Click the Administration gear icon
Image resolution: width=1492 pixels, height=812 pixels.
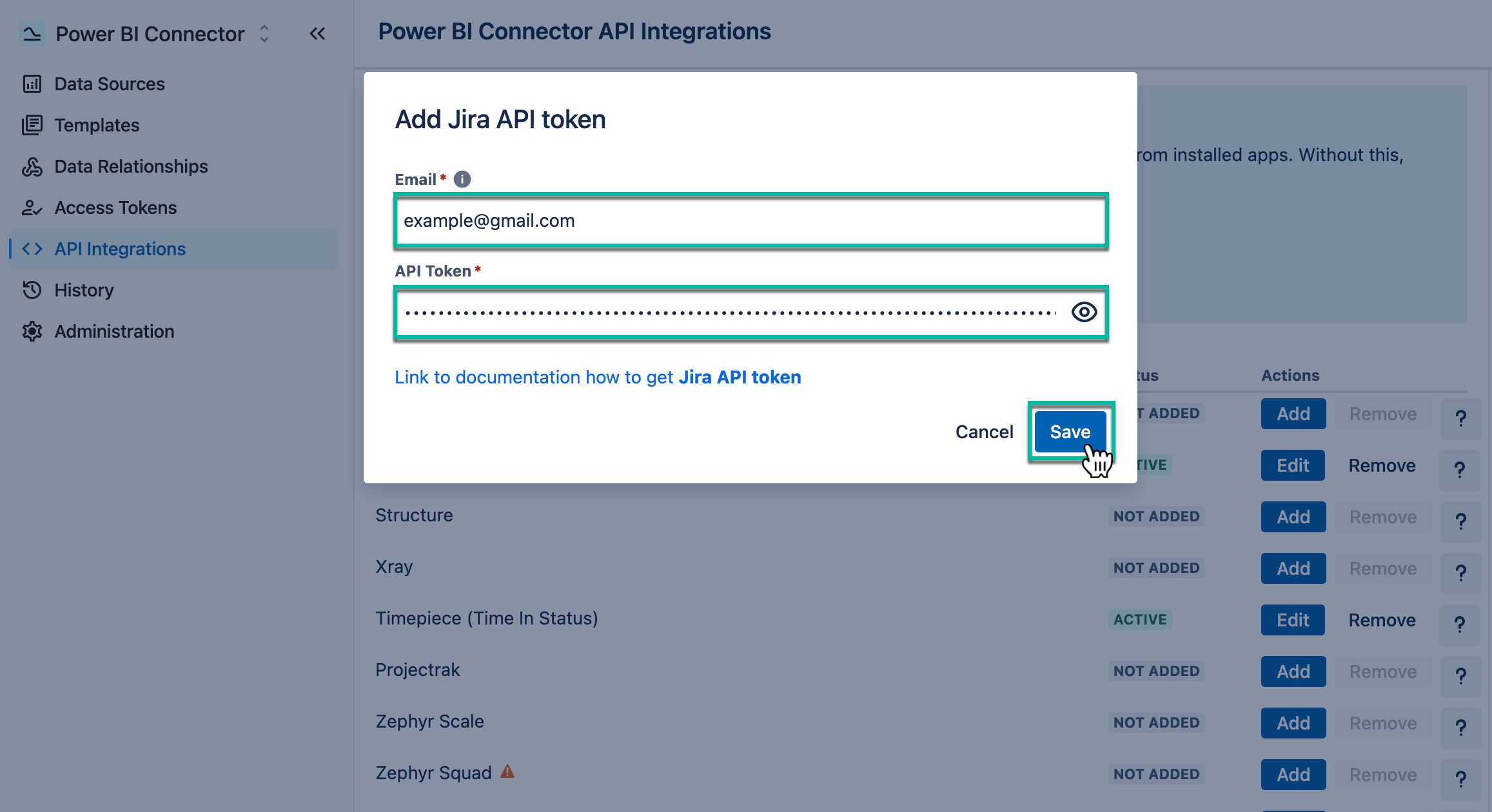32,331
